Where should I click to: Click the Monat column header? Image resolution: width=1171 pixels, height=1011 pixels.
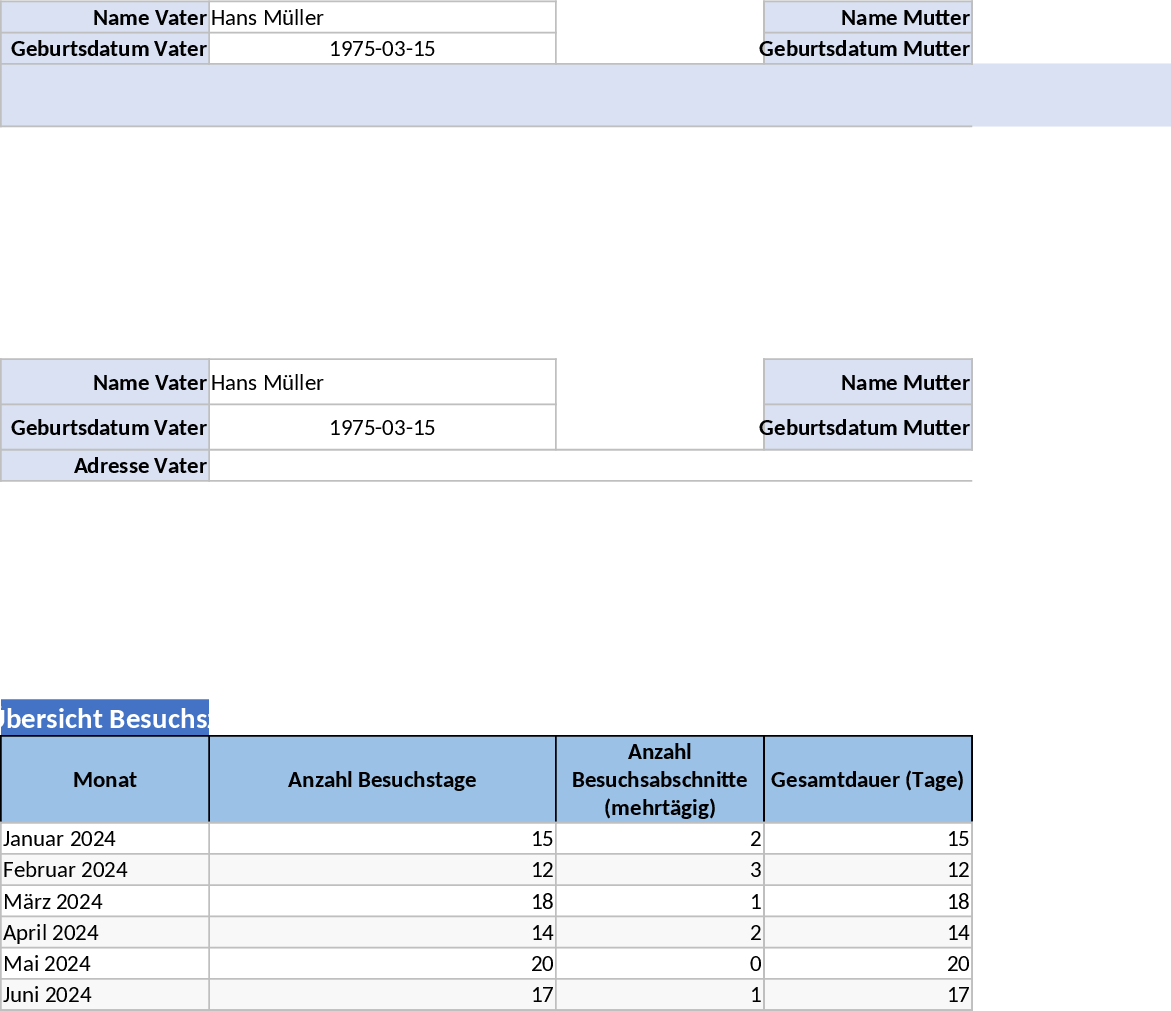[105, 779]
